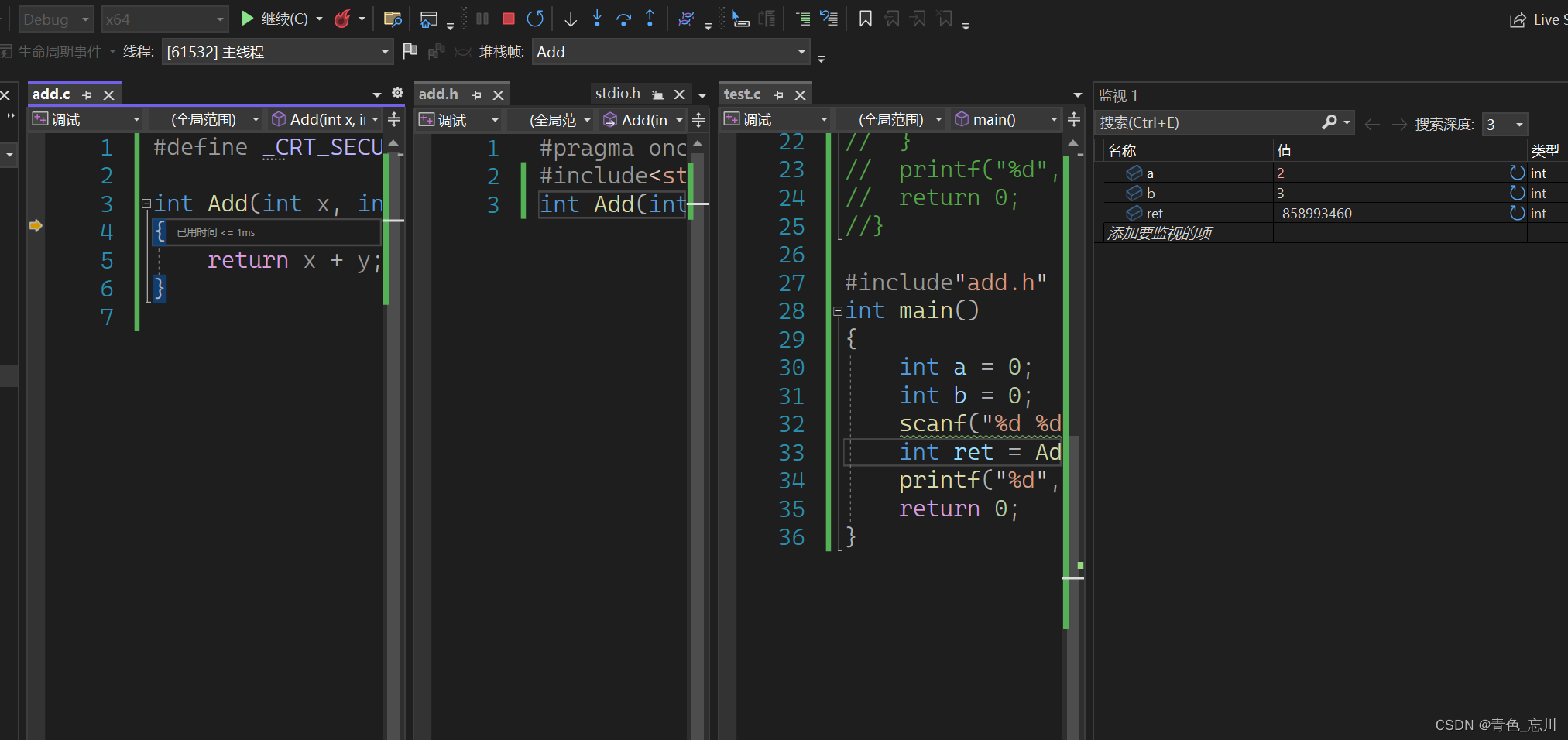Toggle pin on the test.c tab
Image resolution: width=1568 pixels, height=740 pixels.
pyautogui.click(x=779, y=94)
